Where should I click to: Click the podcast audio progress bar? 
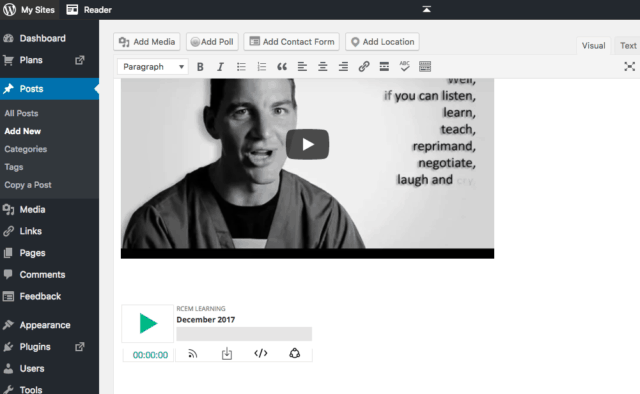pos(244,334)
